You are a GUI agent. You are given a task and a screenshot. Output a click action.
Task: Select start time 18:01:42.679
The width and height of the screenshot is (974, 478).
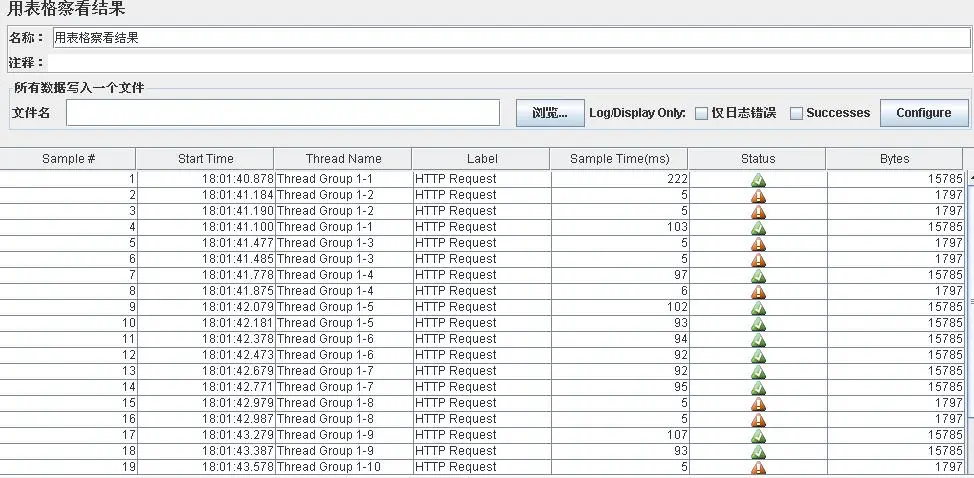(x=206, y=371)
